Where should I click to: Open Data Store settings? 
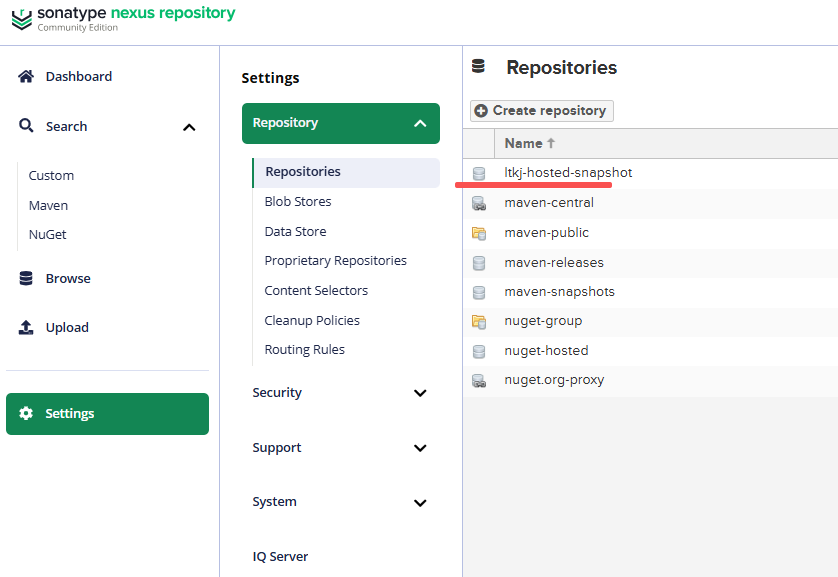pyautogui.click(x=295, y=231)
